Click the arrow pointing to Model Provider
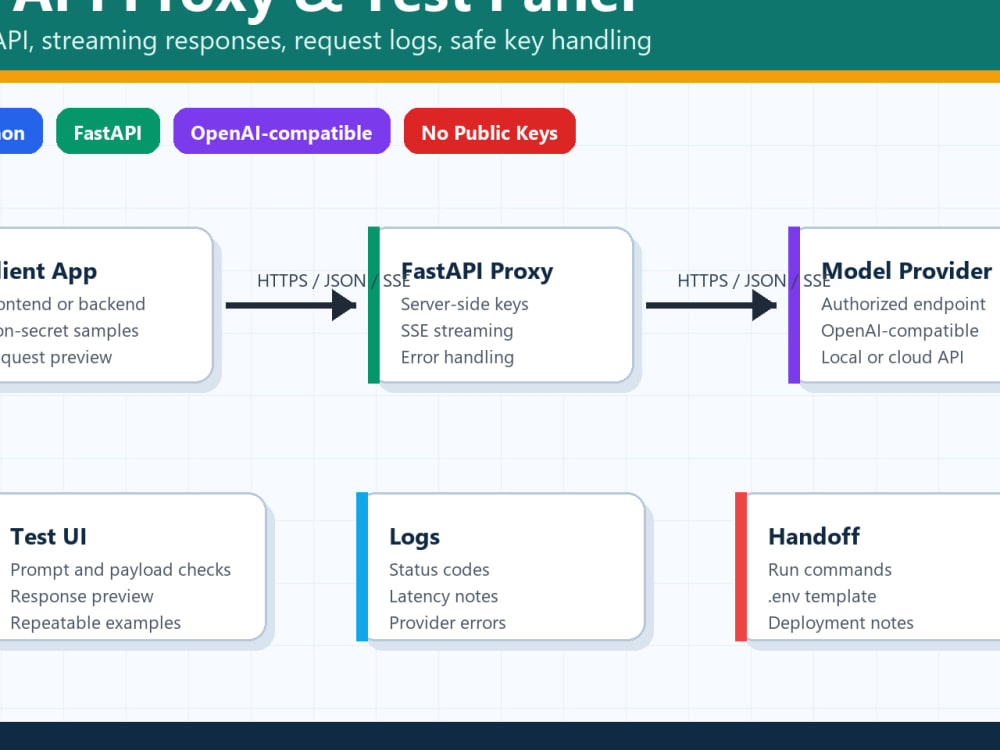This screenshot has width=1000, height=750. pos(711,305)
